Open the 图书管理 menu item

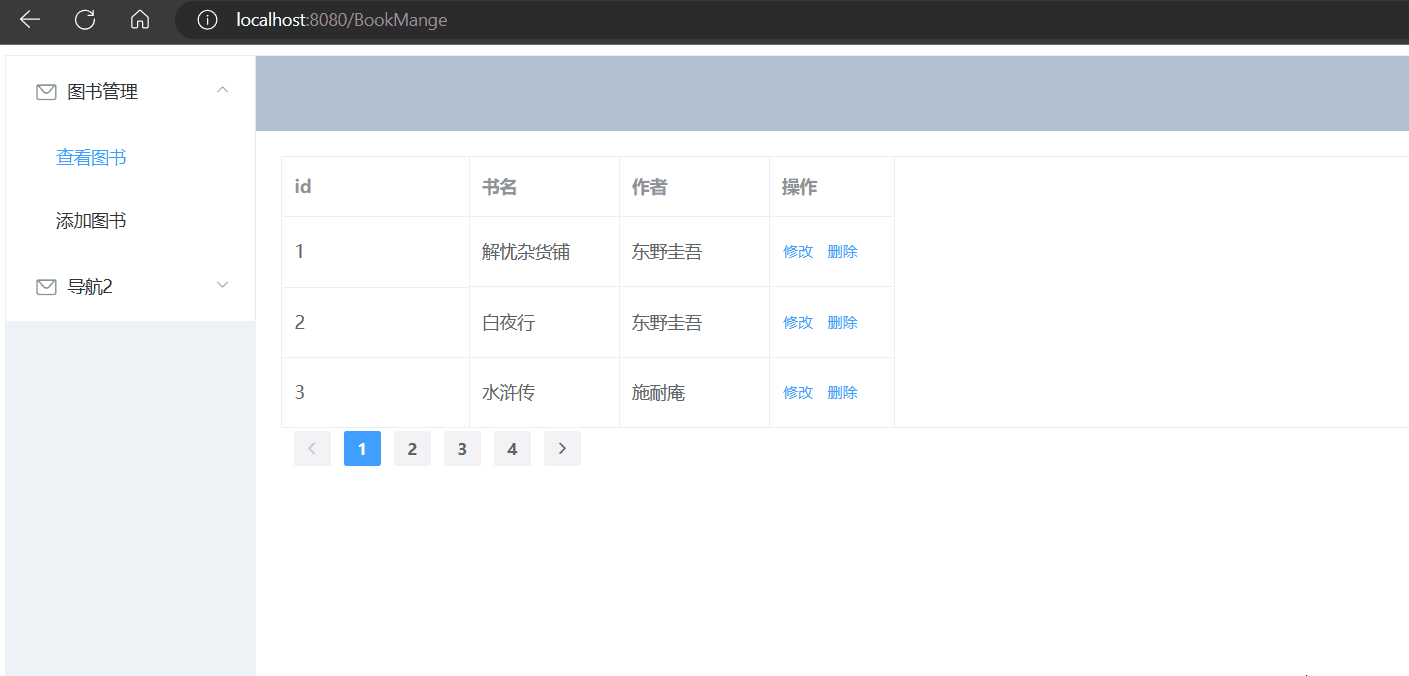tap(130, 92)
